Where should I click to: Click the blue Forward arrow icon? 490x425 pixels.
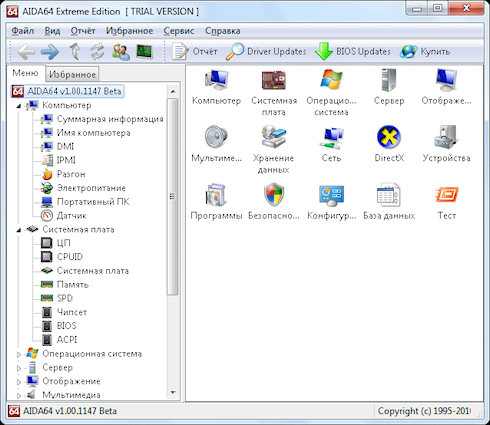(x=50, y=52)
